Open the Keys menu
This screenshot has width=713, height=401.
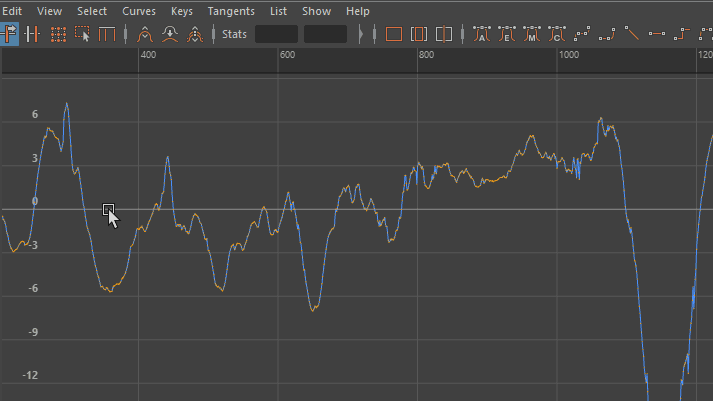[182, 11]
